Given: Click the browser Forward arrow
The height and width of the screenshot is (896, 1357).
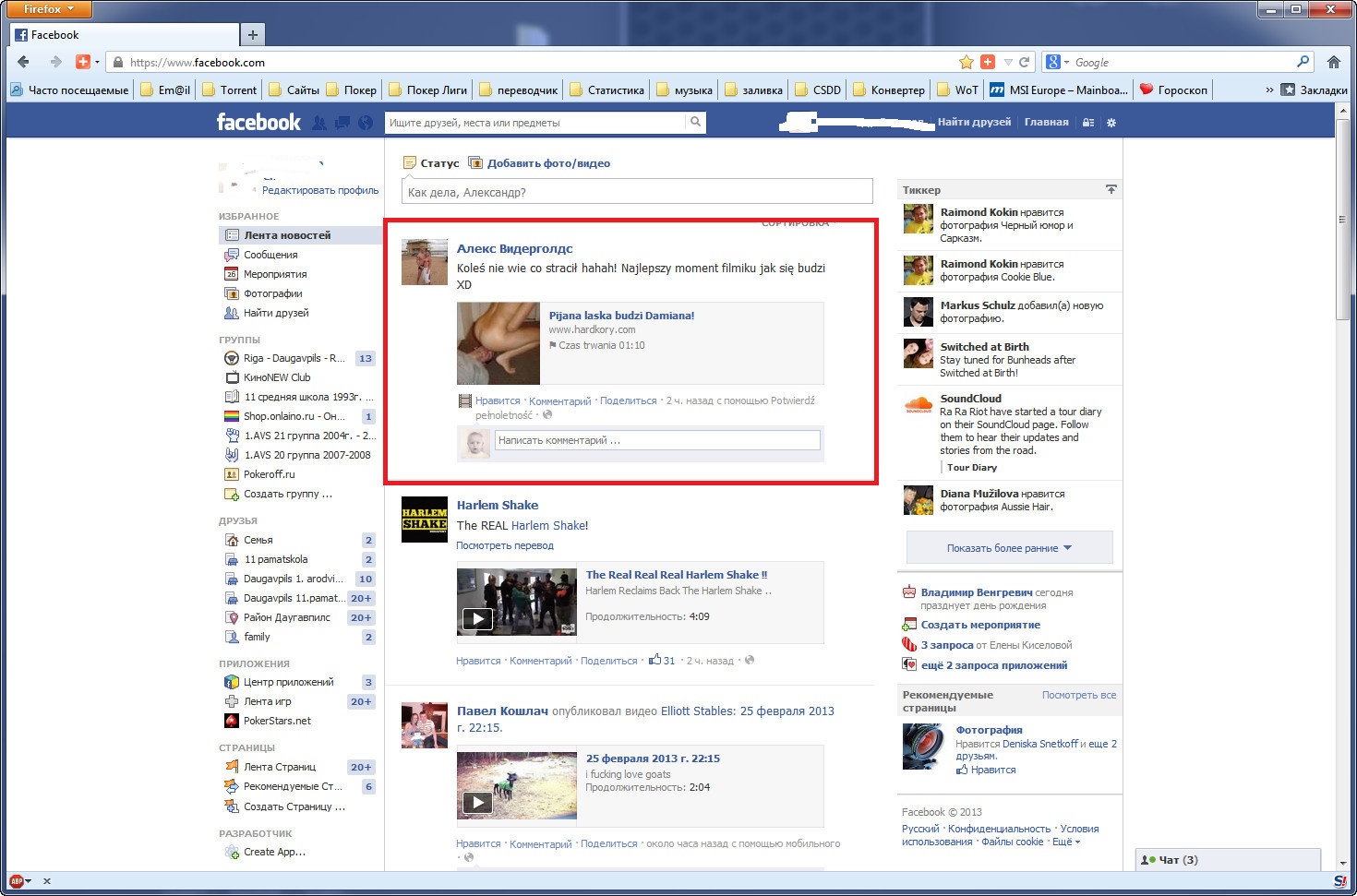Looking at the screenshot, I should pyautogui.click(x=55, y=62).
